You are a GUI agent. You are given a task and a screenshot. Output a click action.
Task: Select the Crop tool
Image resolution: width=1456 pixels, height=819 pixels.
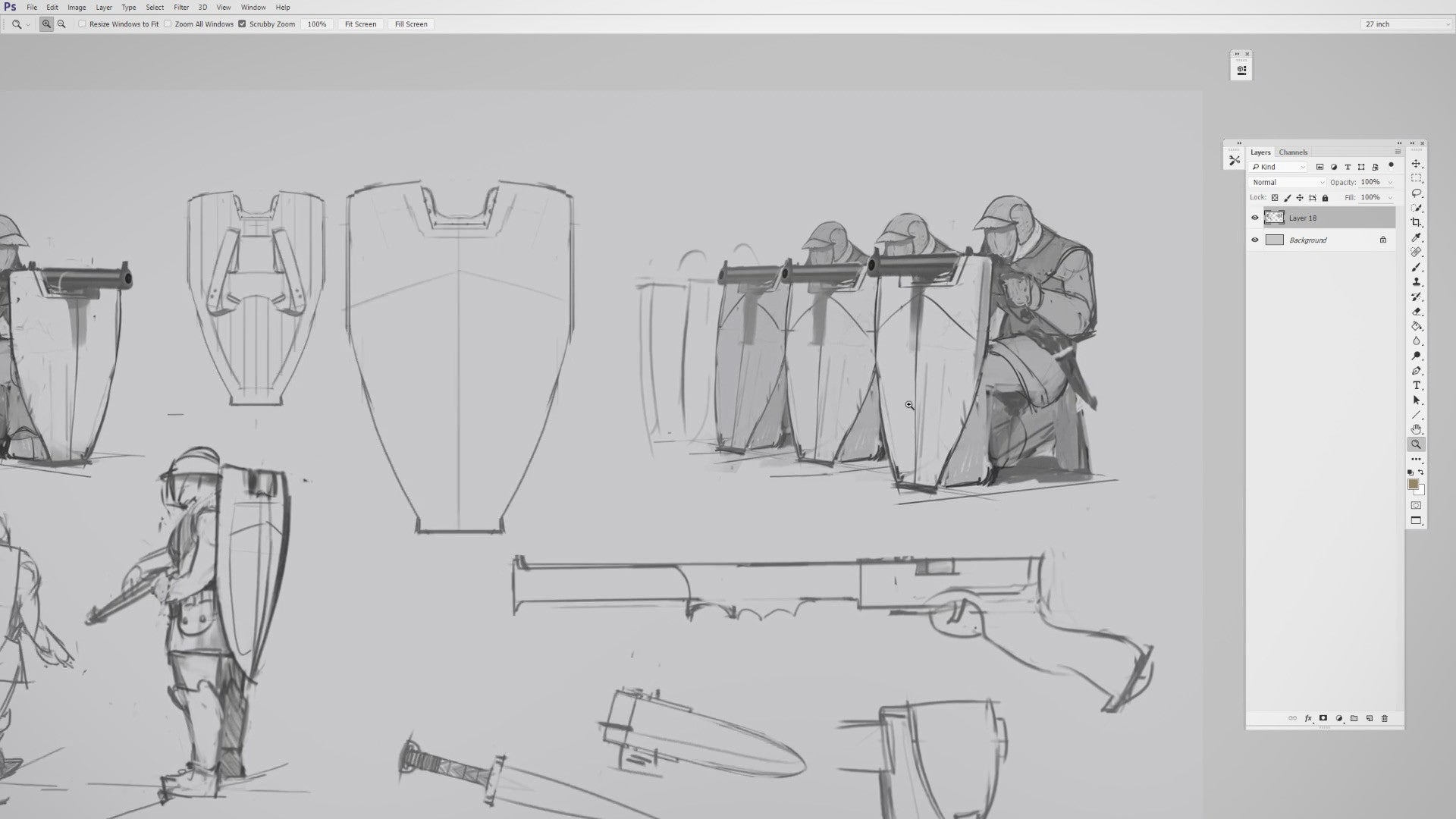(1416, 223)
